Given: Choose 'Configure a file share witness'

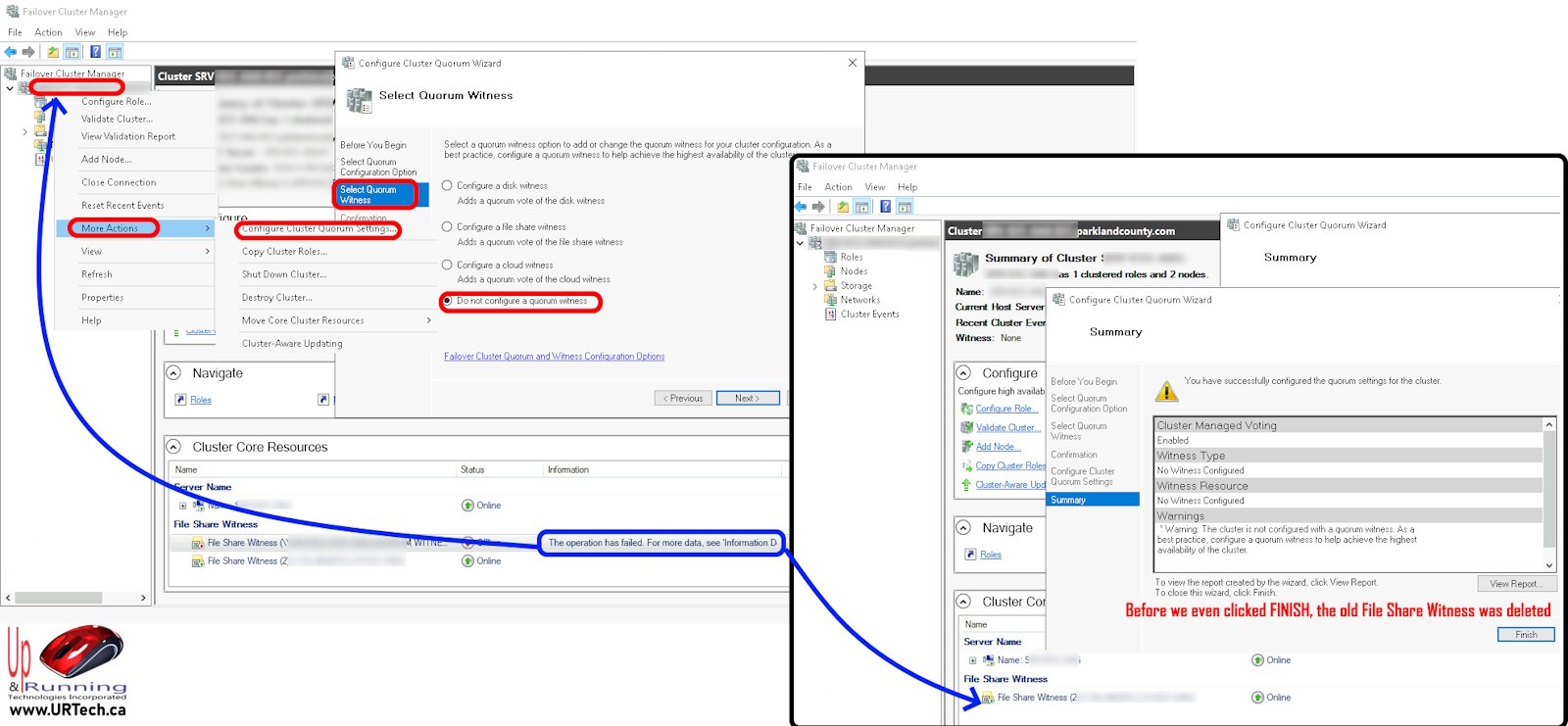Looking at the screenshot, I should point(447,226).
